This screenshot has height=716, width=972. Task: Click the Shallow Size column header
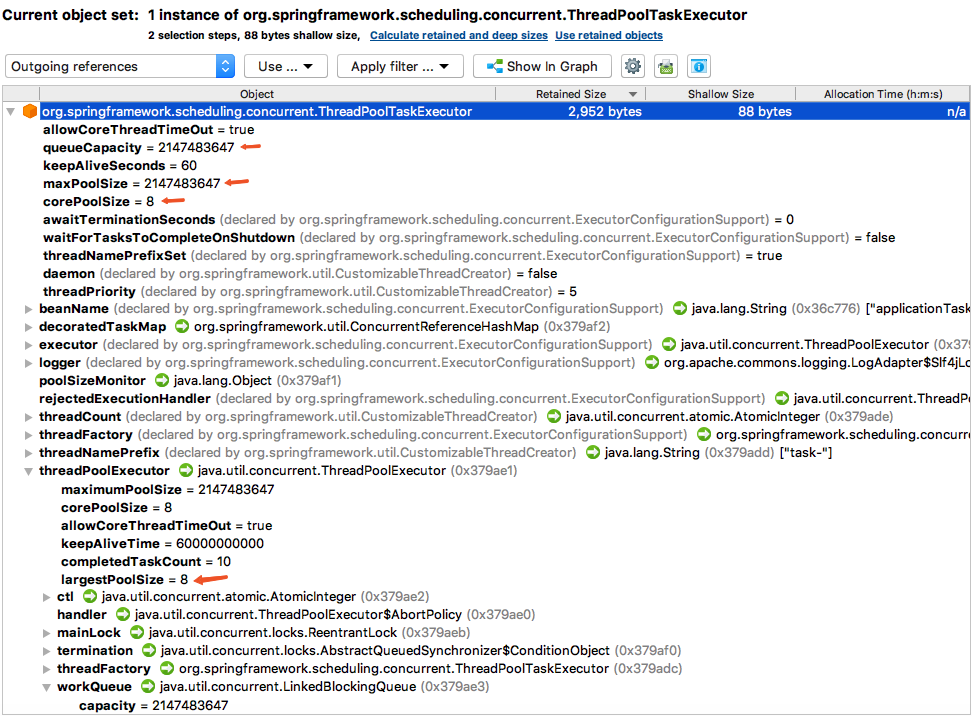point(721,94)
